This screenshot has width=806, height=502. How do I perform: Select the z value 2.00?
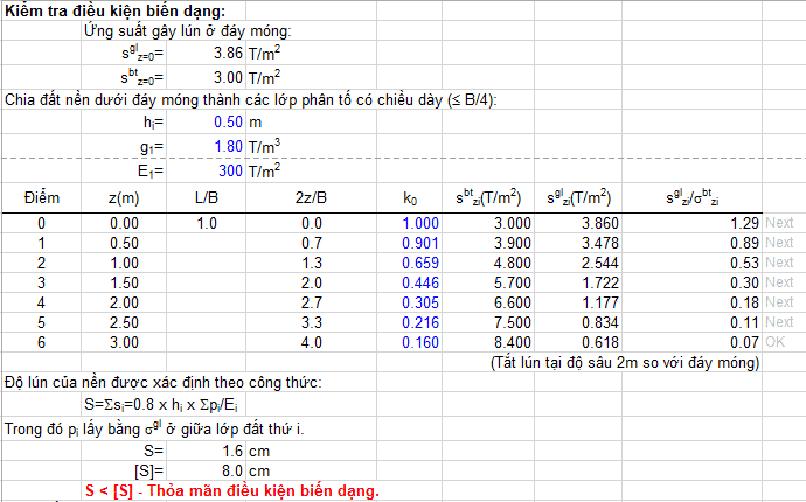click(124, 303)
